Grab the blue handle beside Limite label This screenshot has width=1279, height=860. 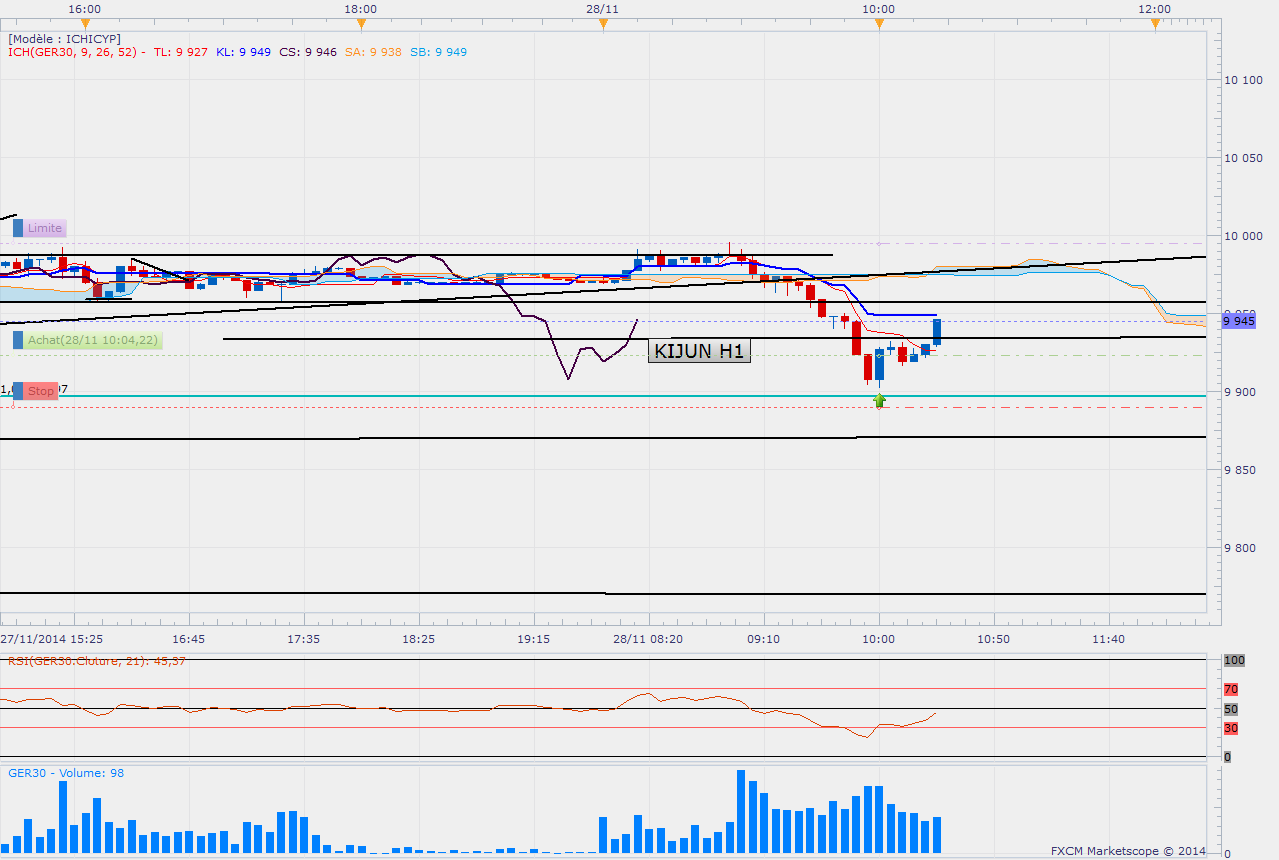click(x=18, y=228)
